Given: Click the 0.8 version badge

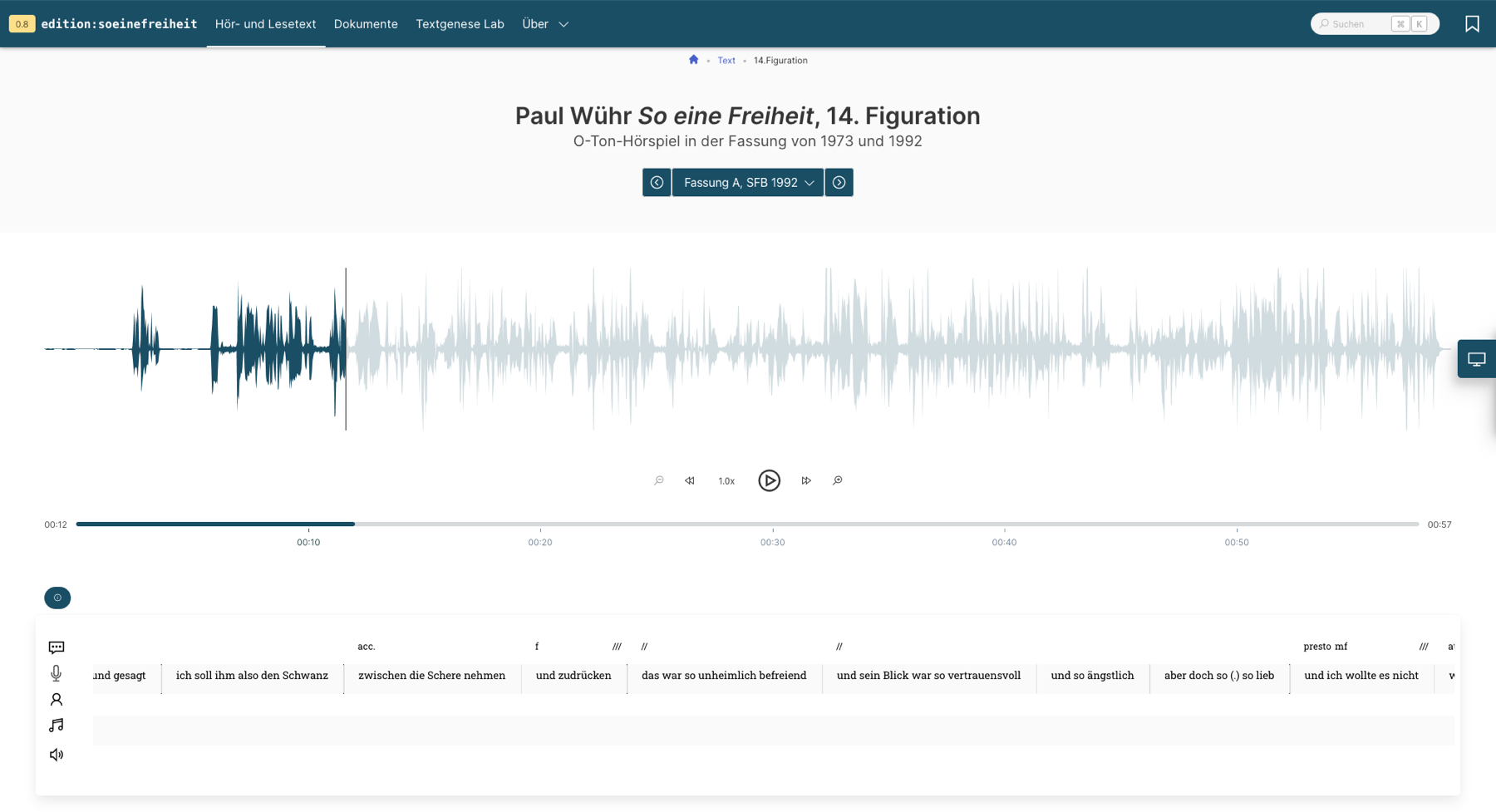Looking at the screenshot, I should pos(22,24).
